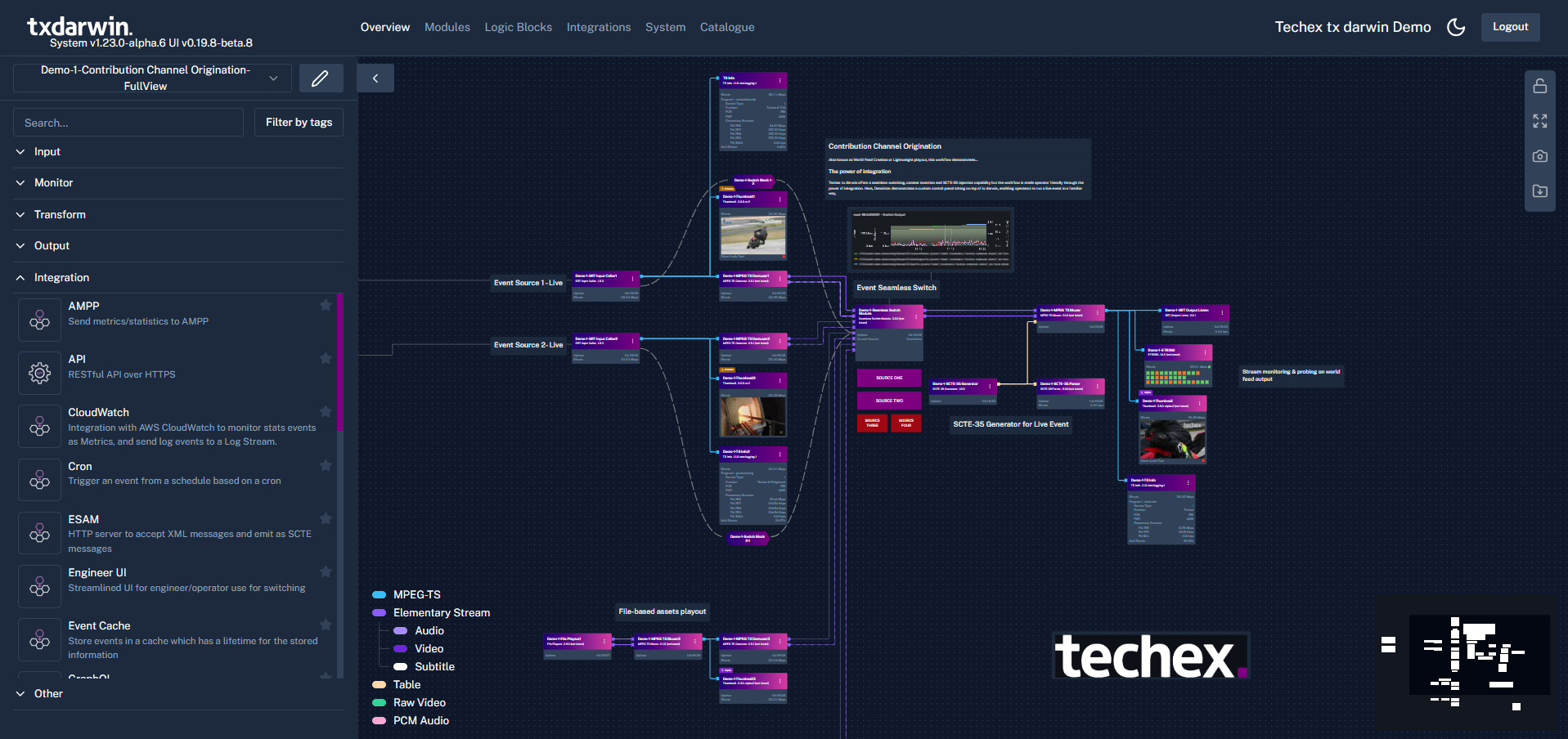
Task: Open the Demo-1-File Playout node menu
Action: [x=604, y=641]
